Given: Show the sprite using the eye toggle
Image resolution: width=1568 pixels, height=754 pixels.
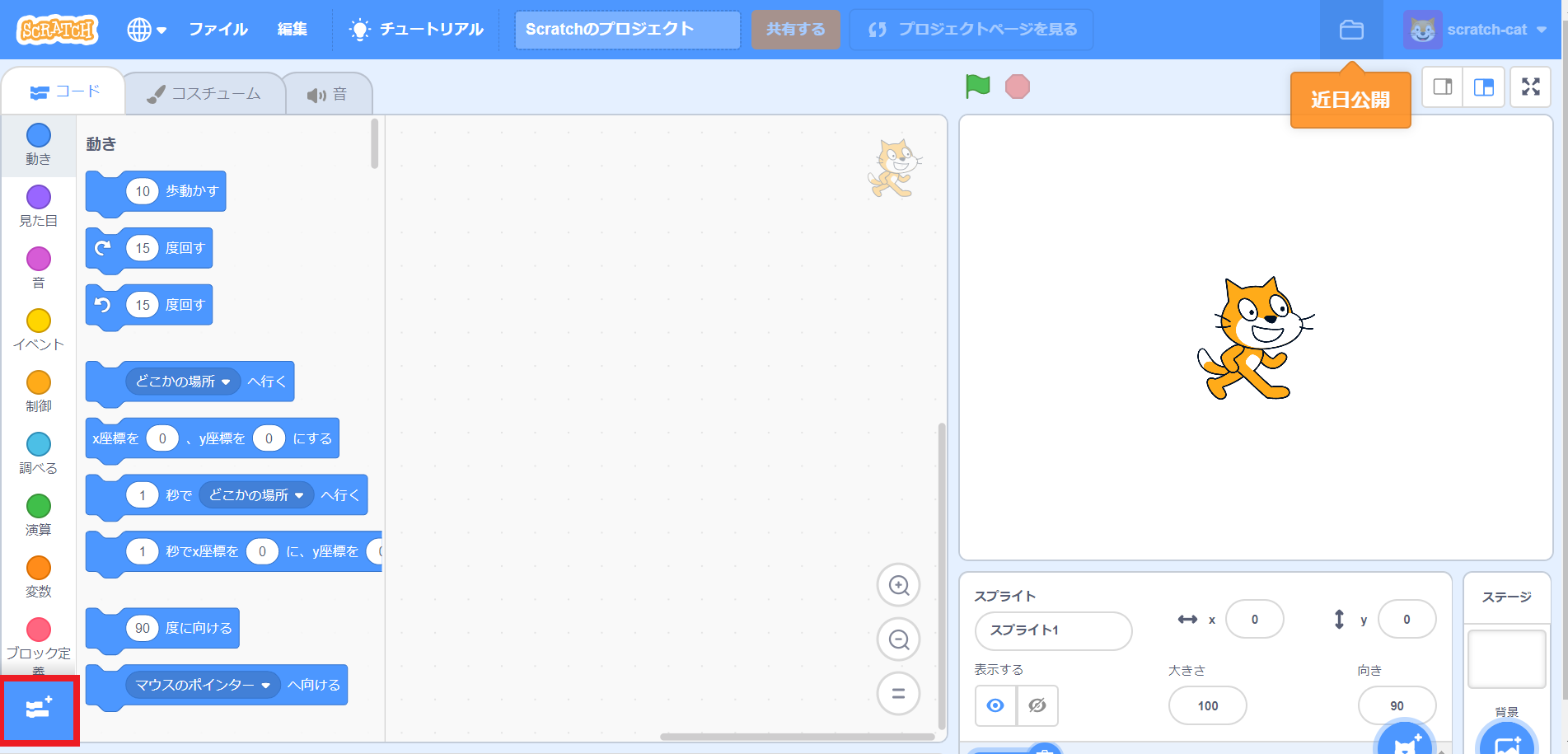Looking at the screenshot, I should point(995,705).
